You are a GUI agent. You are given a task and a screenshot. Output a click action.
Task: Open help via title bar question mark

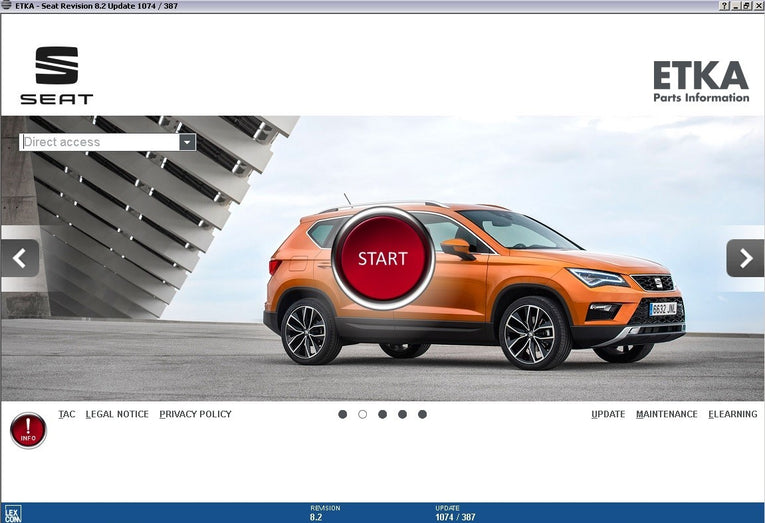[724, 6]
